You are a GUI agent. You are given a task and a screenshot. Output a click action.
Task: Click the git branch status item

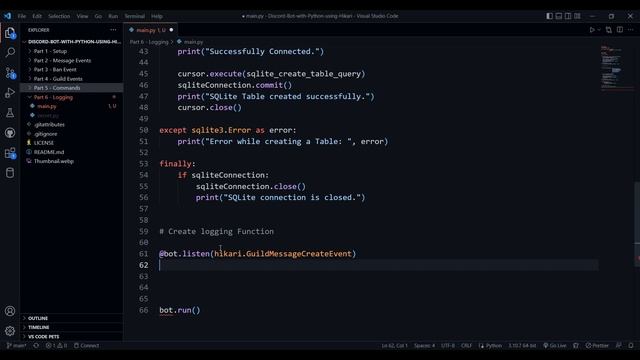[x=16, y=346]
